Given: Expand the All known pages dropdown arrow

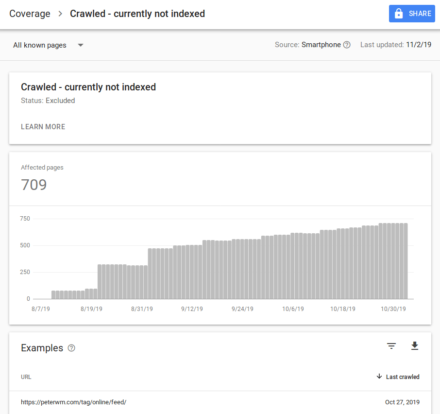Looking at the screenshot, I should pyautogui.click(x=80, y=45).
